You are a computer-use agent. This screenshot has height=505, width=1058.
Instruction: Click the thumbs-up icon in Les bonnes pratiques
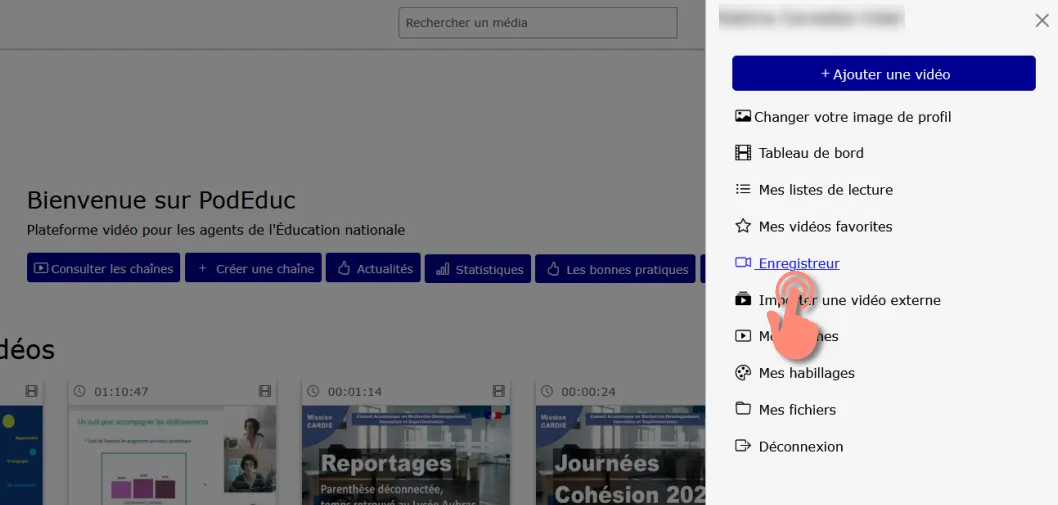(553, 269)
